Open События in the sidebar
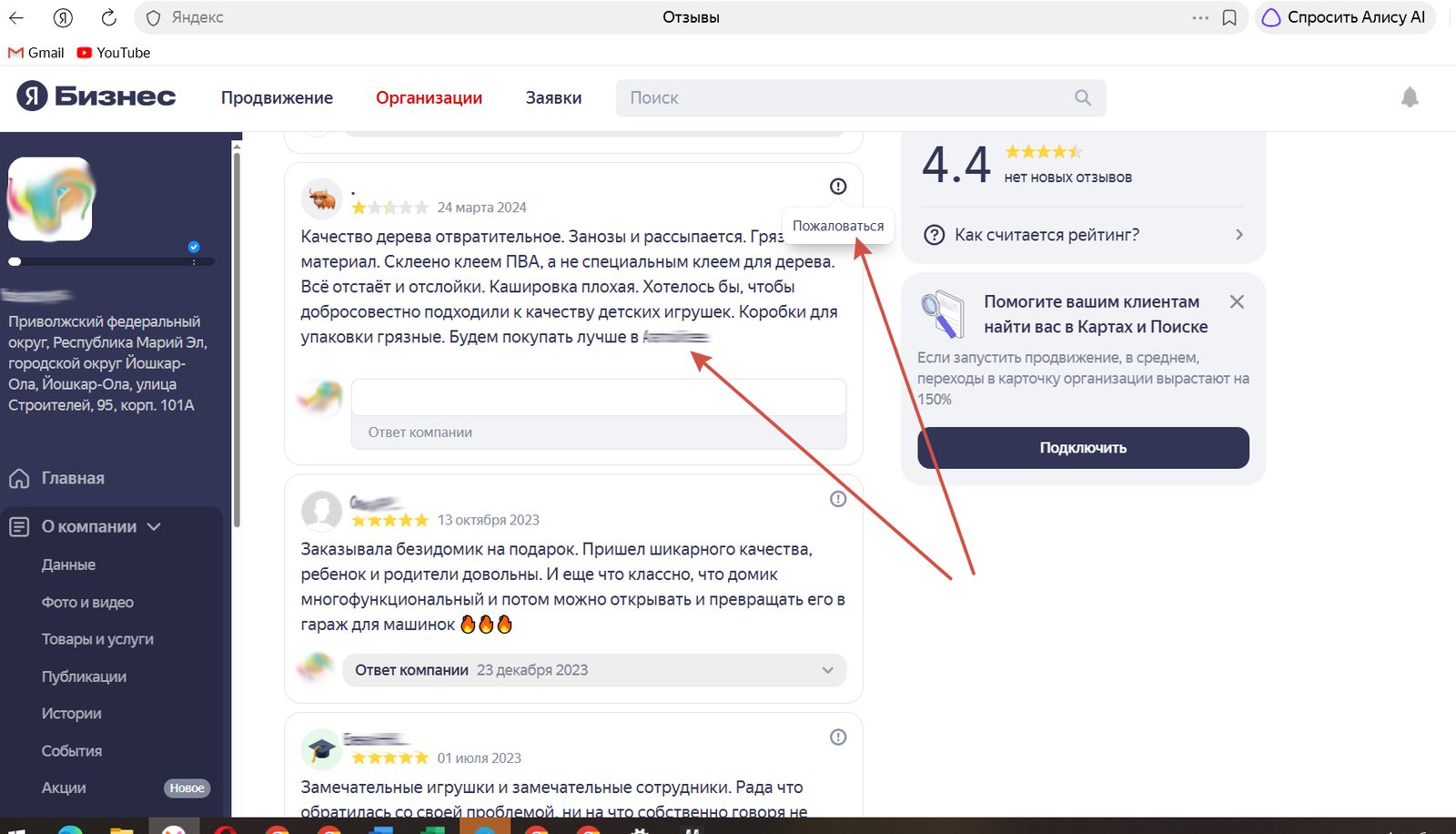The height and width of the screenshot is (834, 1456). click(x=71, y=750)
